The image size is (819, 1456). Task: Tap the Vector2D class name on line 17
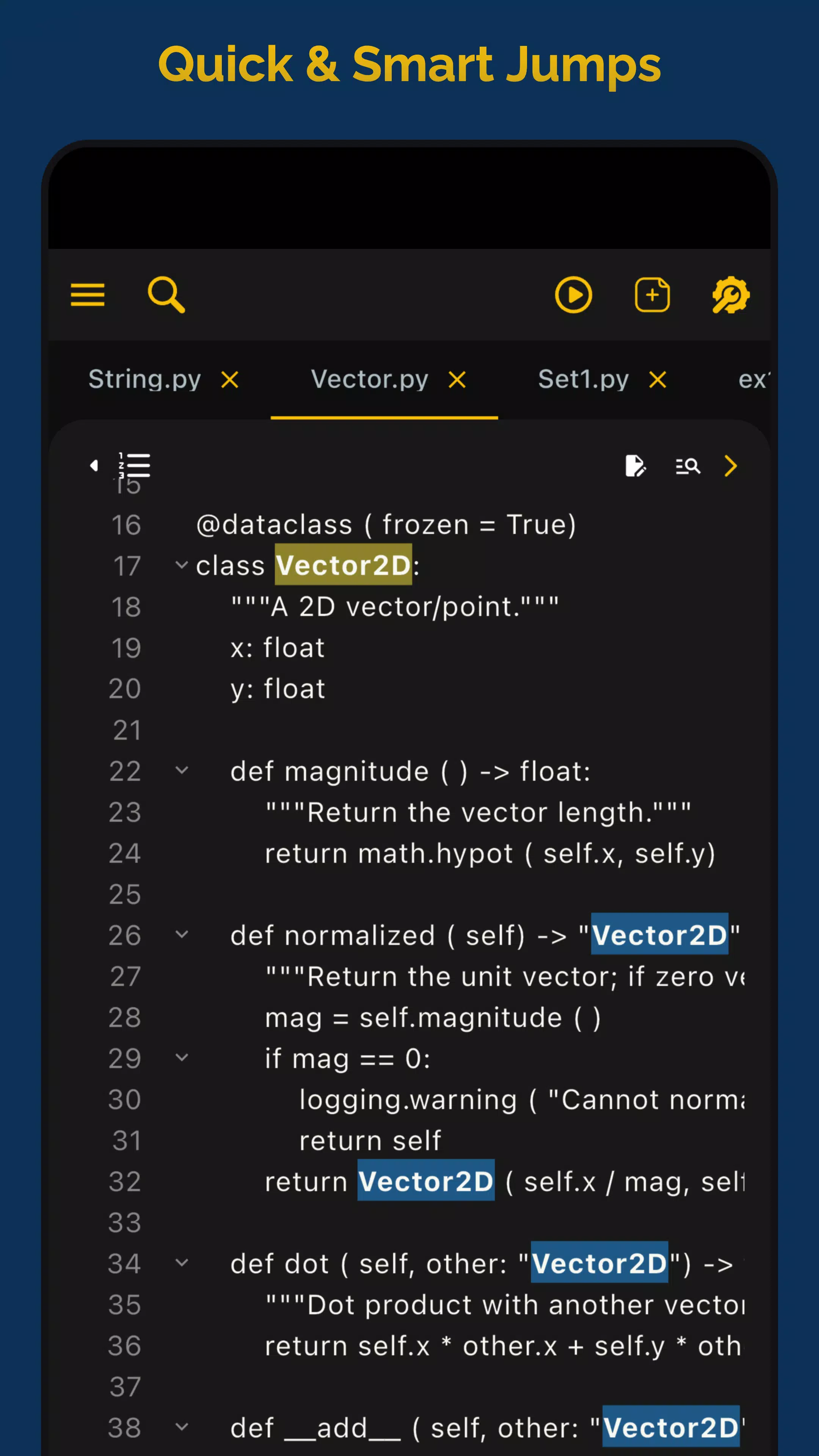344,565
